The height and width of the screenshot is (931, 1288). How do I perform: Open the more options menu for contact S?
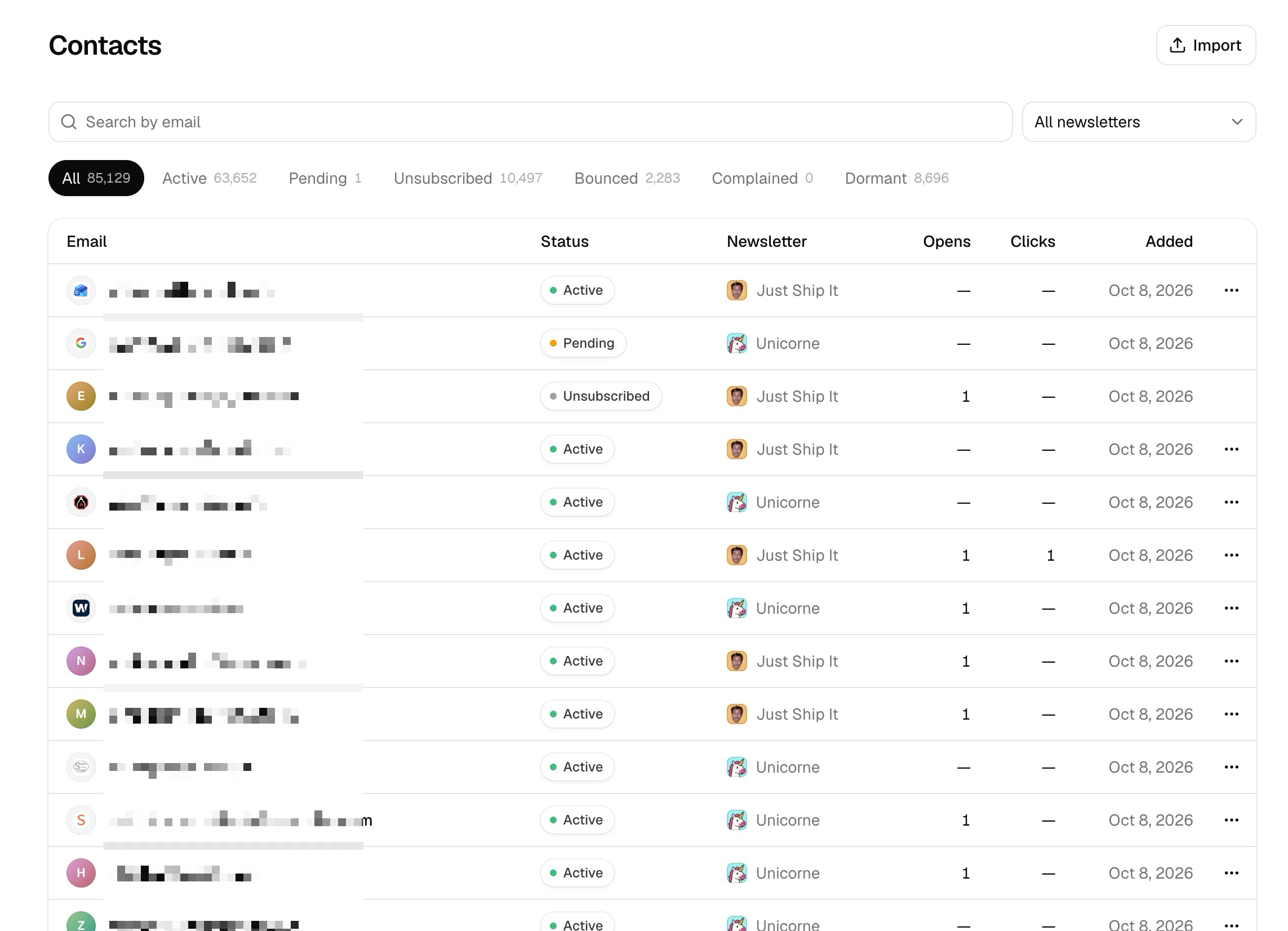(1231, 820)
